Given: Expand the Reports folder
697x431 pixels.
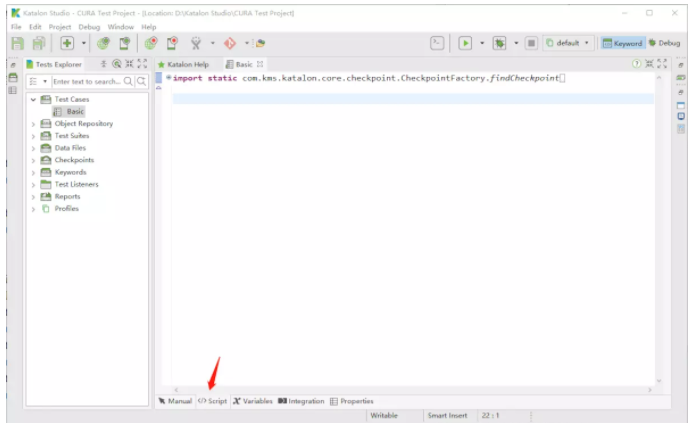Looking at the screenshot, I should (33, 197).
